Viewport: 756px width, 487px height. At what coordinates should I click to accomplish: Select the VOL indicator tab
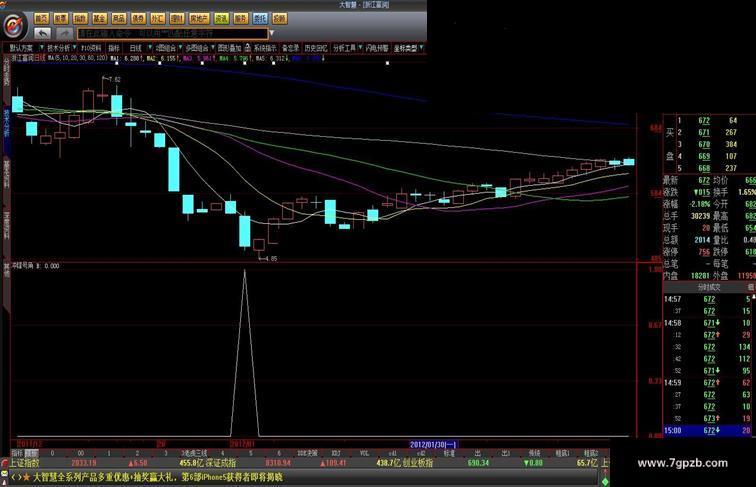pos(364,453)
